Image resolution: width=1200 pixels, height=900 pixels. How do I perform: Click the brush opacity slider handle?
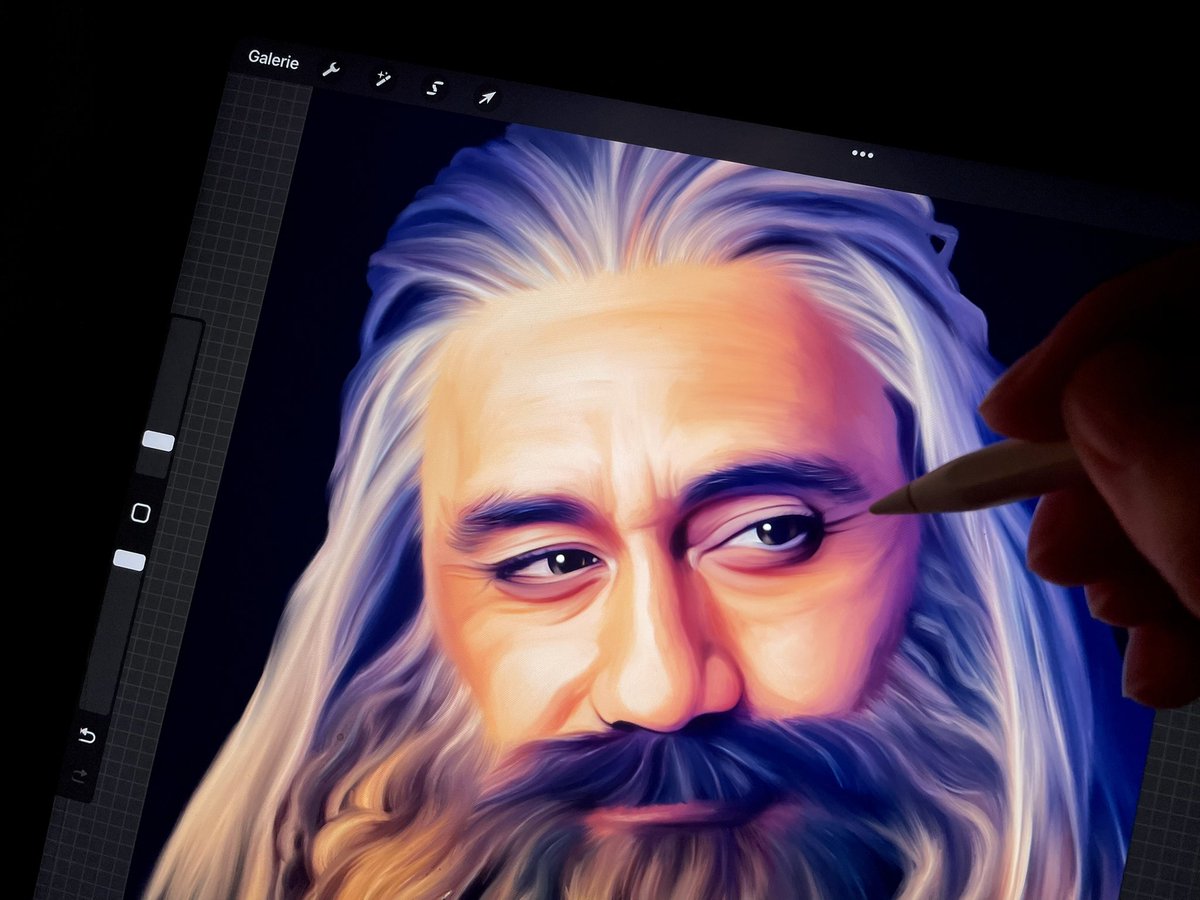coord(129,560)
